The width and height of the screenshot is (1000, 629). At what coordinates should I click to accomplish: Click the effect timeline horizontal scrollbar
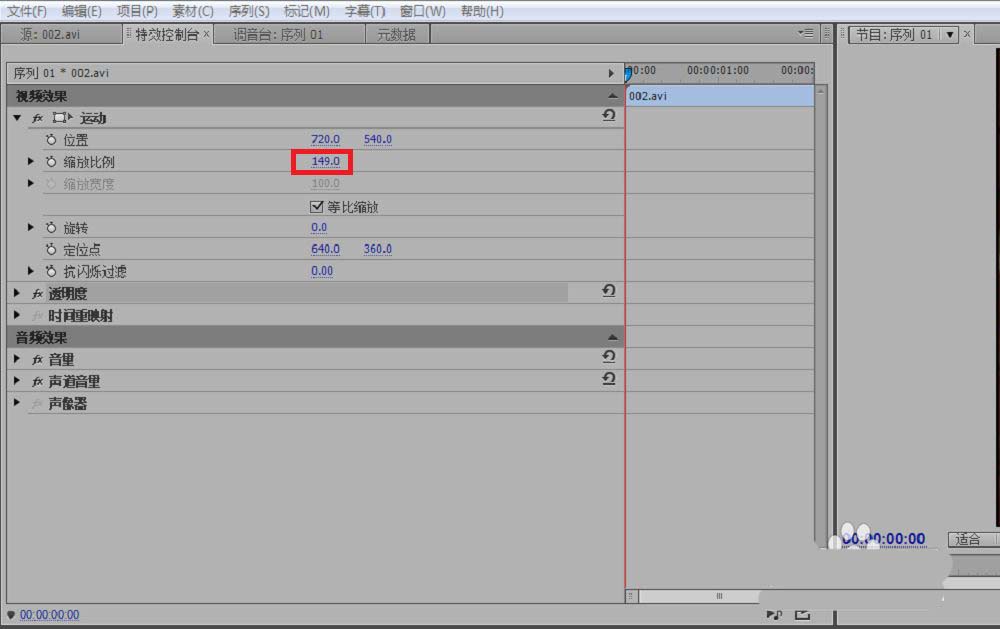[x=718, y=596]
